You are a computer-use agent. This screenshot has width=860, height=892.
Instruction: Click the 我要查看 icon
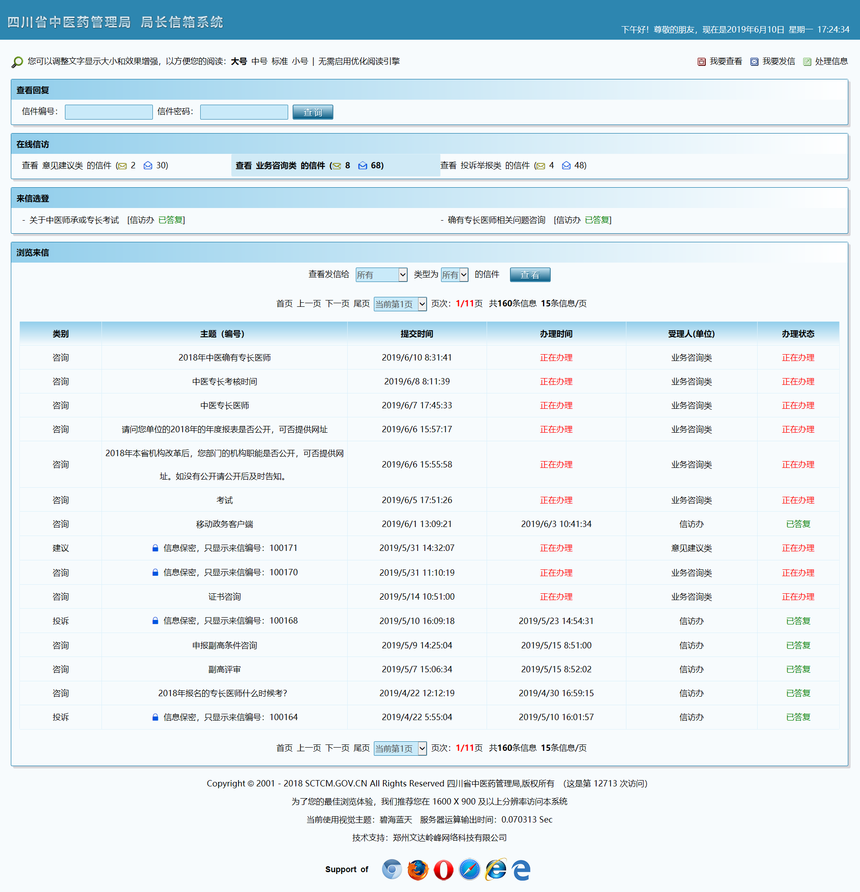pyautogui.click(x=702, y=62)
